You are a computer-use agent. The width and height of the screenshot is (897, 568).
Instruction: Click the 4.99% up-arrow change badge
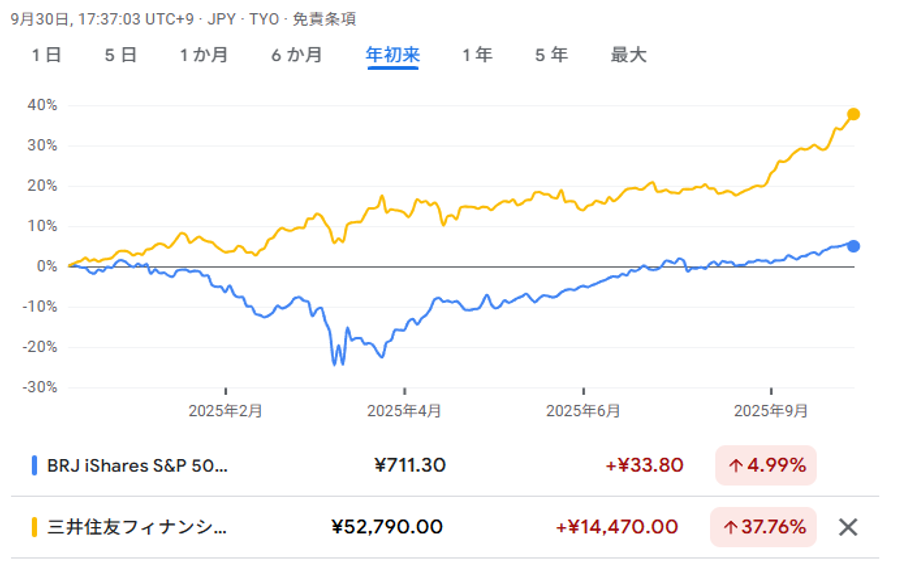[x=766, y=465]
